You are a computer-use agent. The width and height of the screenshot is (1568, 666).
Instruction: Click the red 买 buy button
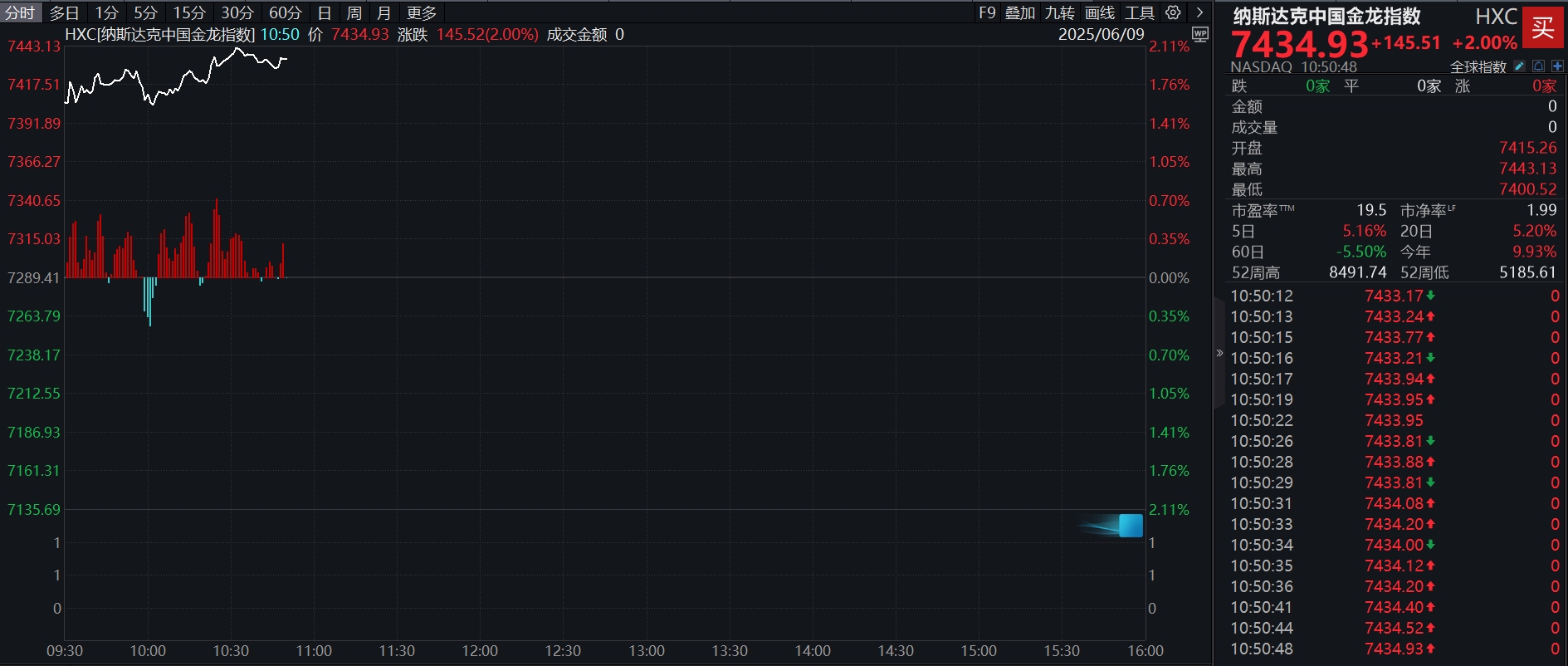pos(1543,27)
